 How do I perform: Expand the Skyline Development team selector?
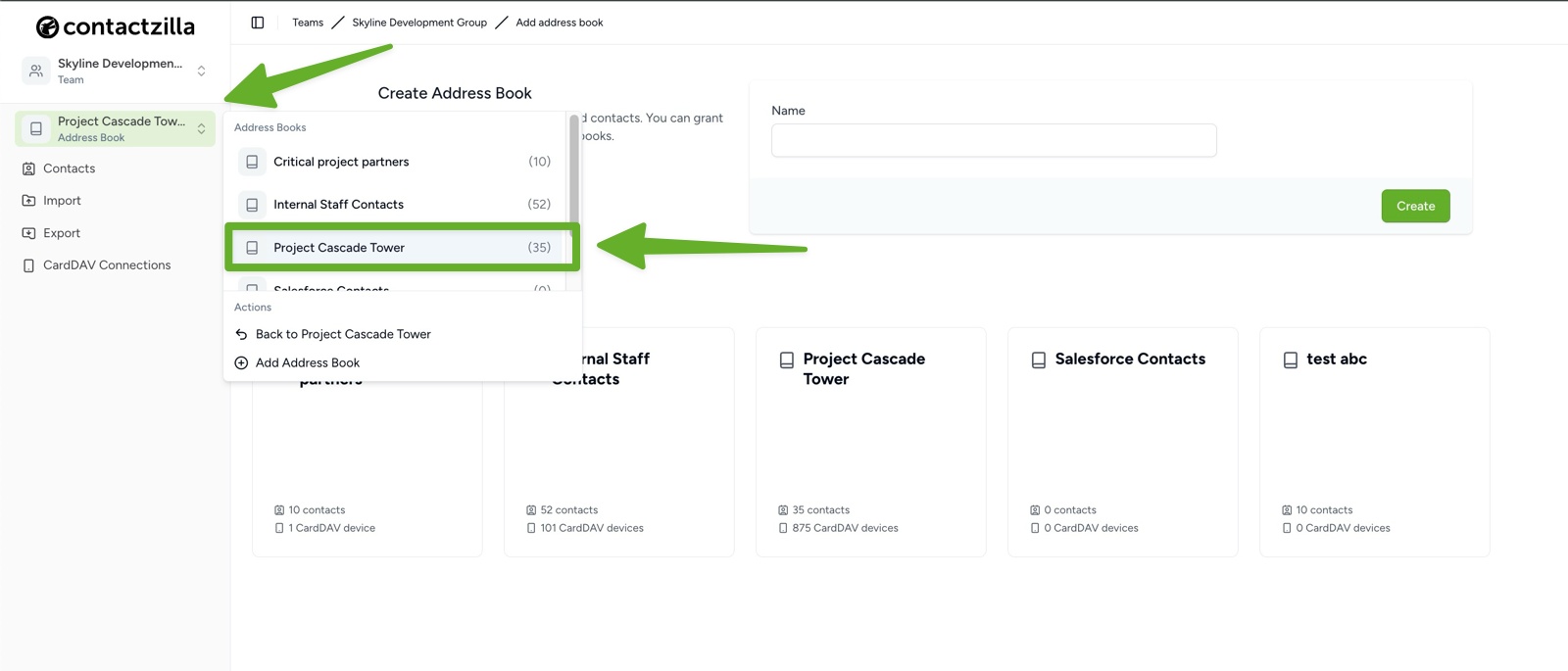click(x=199, y=71)
